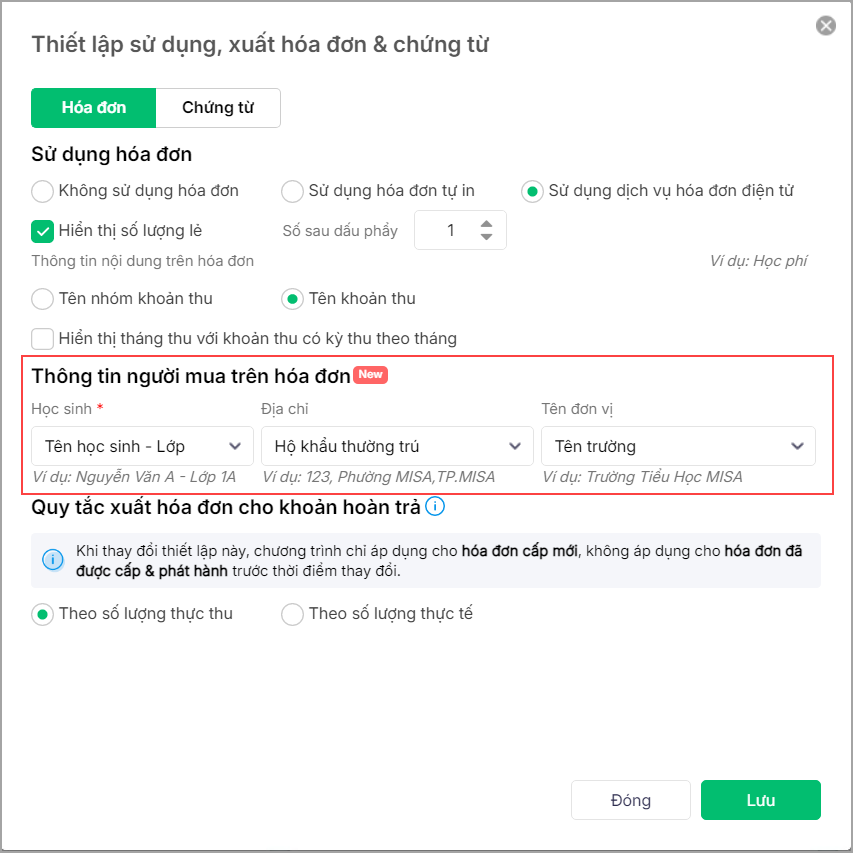853x853 pixels.
Task: Switch to the "Chứng từ" tab
Action: point(218,108)
